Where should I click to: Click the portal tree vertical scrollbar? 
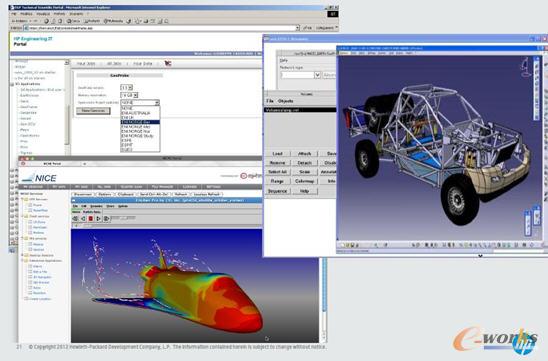(x=67, y=107)
